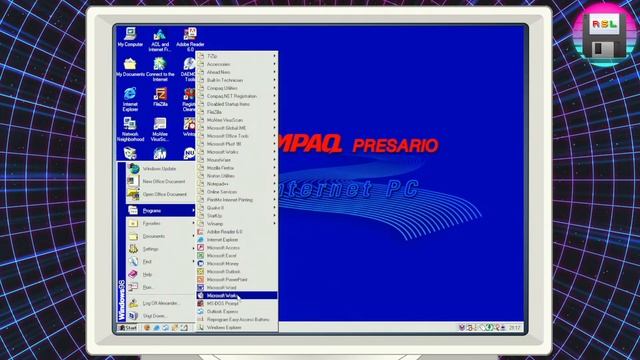Launch Outlook Express from Programs menu

(x=237, y=311)
